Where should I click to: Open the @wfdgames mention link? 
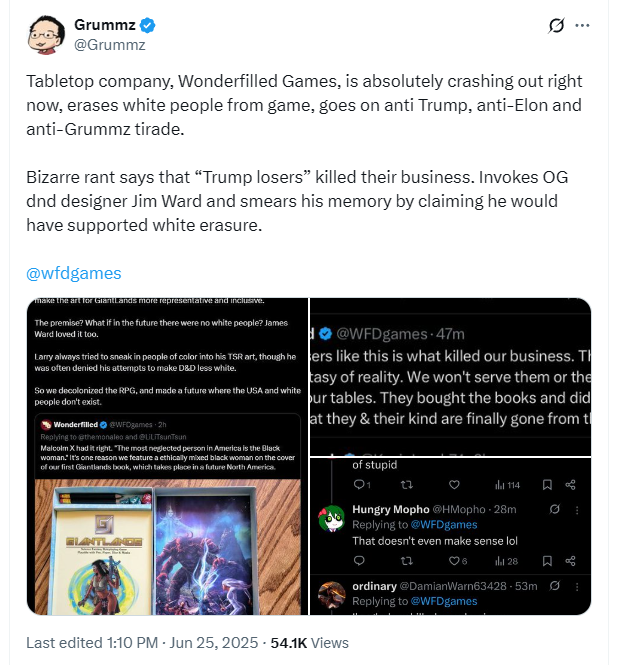(74, 273)
